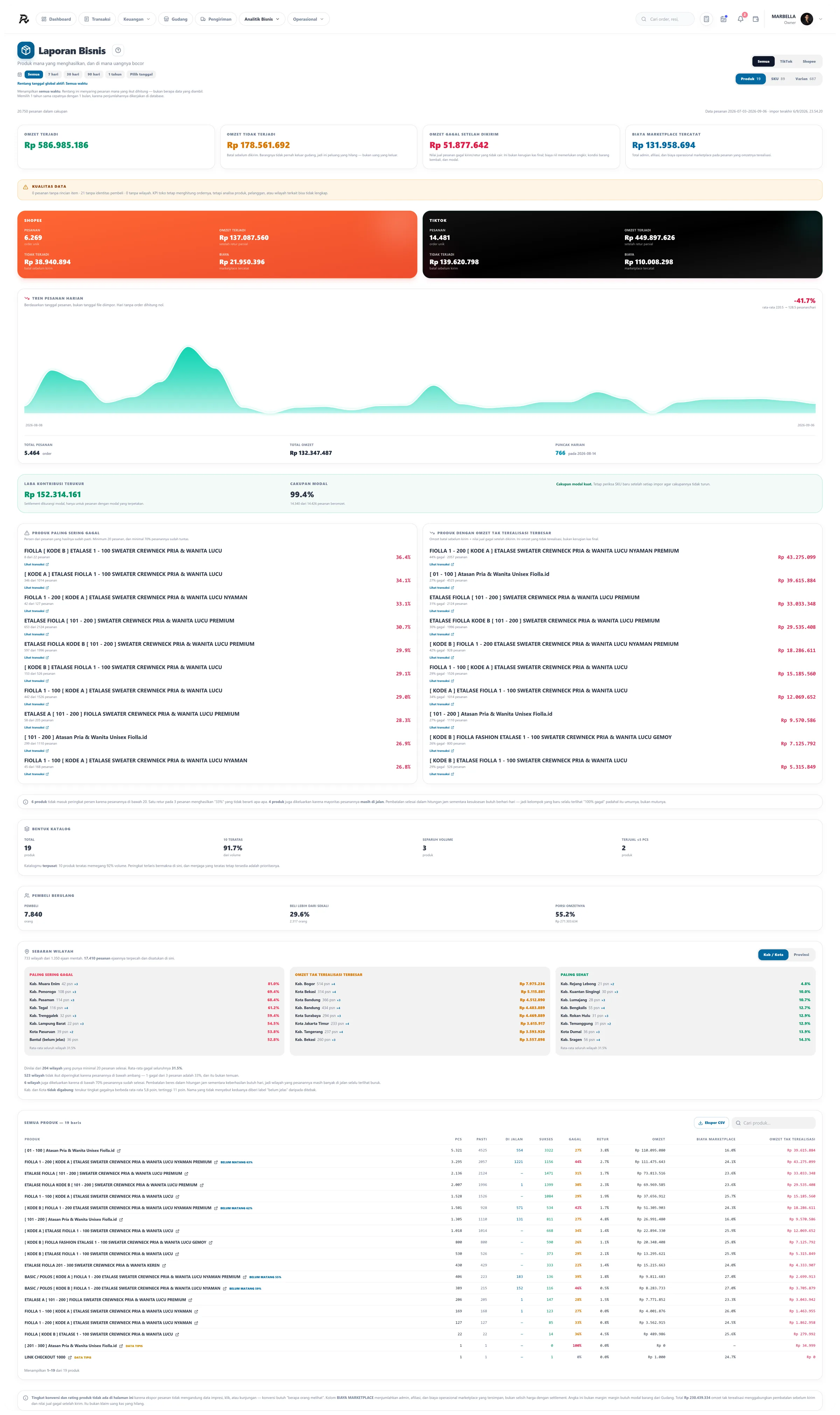Switch grouping to SKU 89
This screenshot has width=840, height=1415.
click(778, 79)
